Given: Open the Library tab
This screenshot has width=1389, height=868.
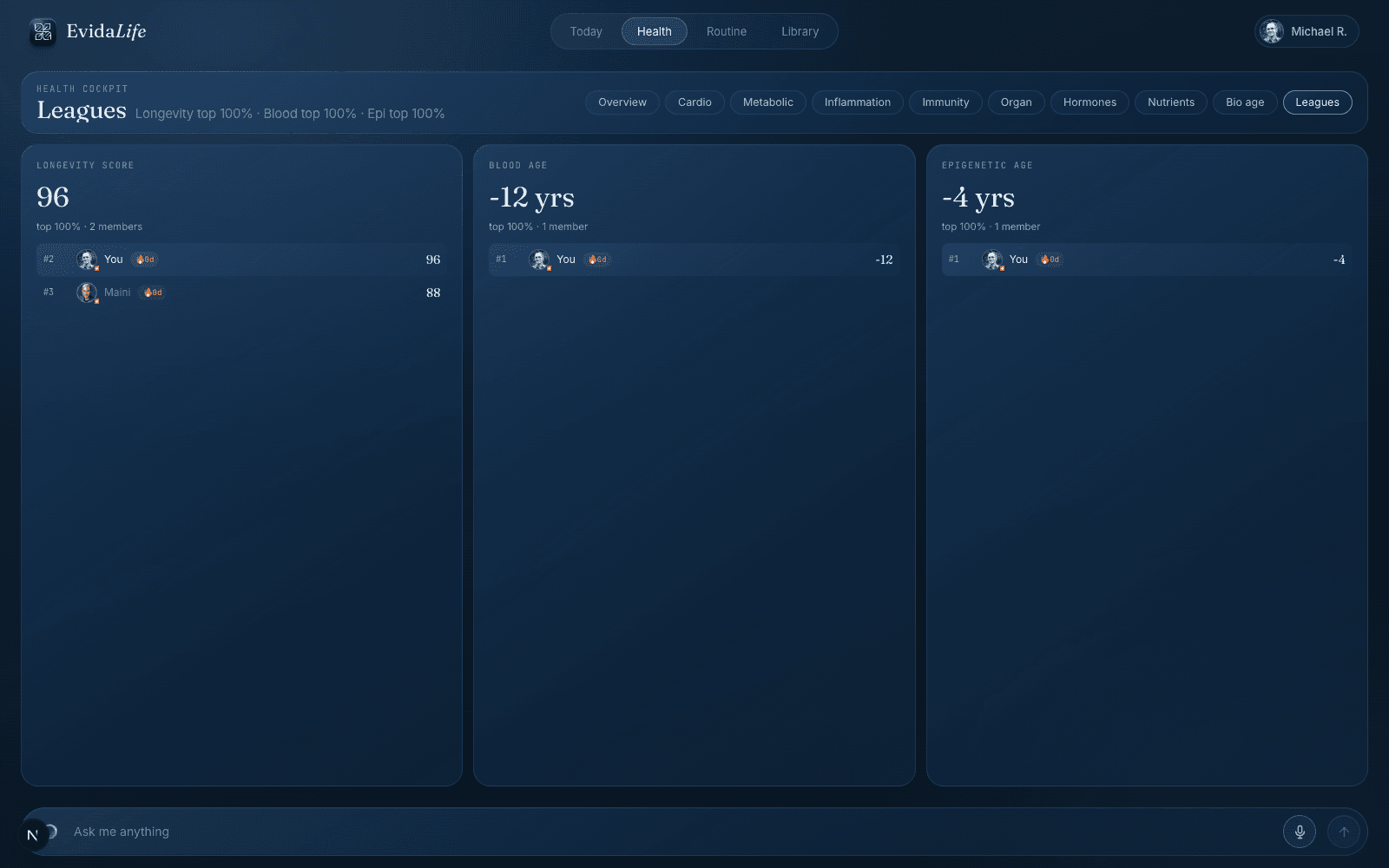Looking at the screenshot, I should 800,31.
